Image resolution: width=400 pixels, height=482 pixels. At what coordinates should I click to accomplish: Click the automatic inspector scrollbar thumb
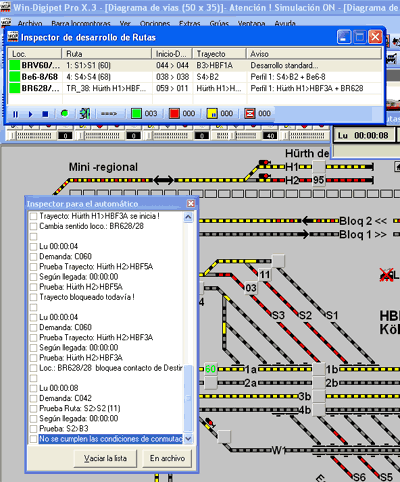(x=188, y=399)
